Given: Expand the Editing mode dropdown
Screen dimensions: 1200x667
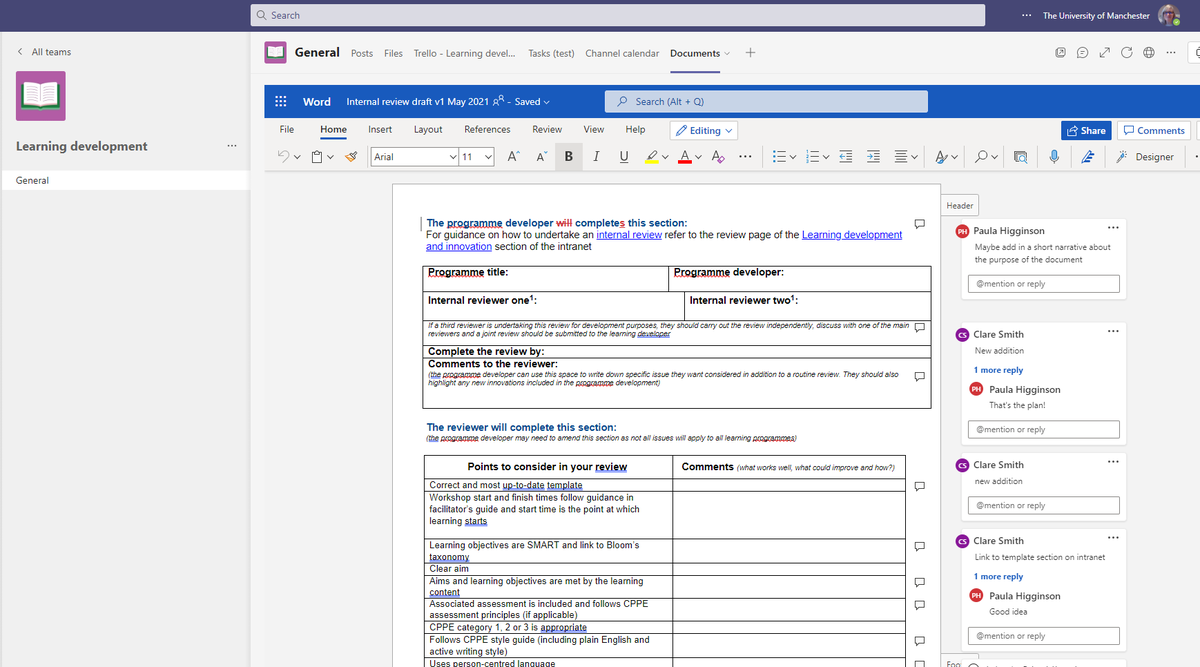Looking at the screenshot, I should coord(704,130).
